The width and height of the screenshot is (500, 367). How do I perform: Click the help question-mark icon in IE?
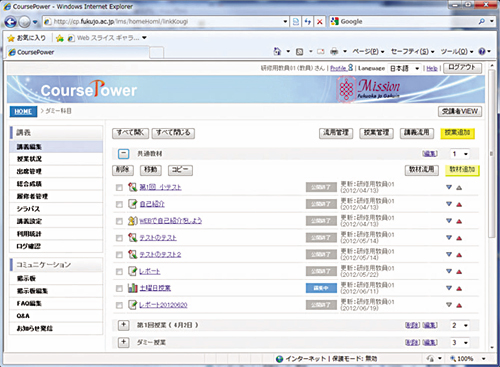(482, 51)
